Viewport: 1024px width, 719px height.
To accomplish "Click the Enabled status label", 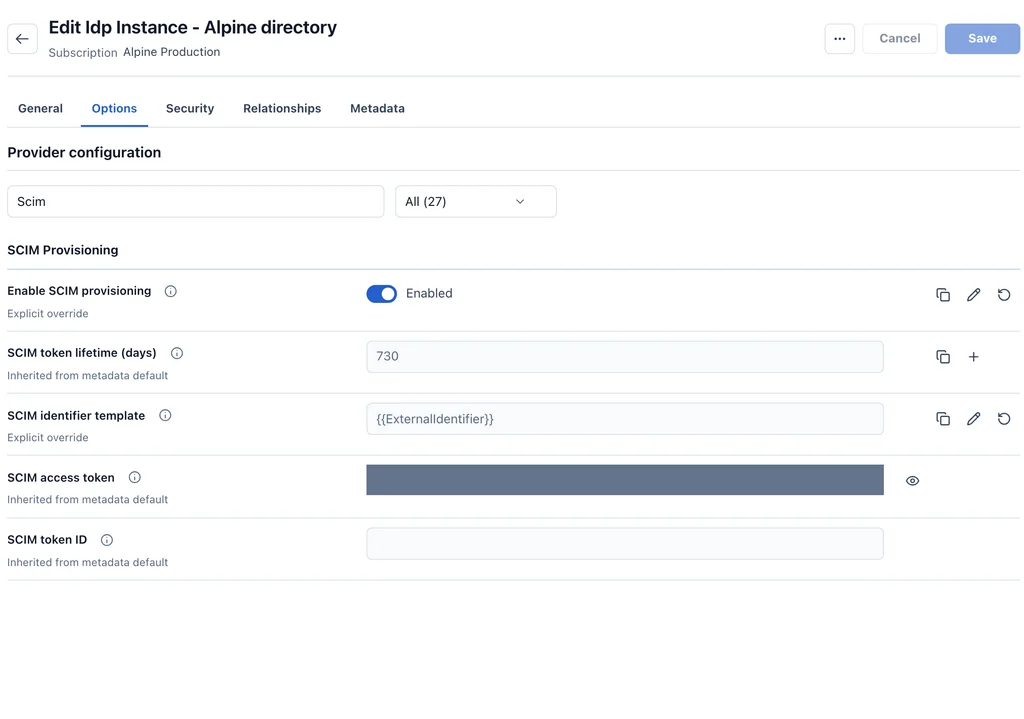I will 429,293.
